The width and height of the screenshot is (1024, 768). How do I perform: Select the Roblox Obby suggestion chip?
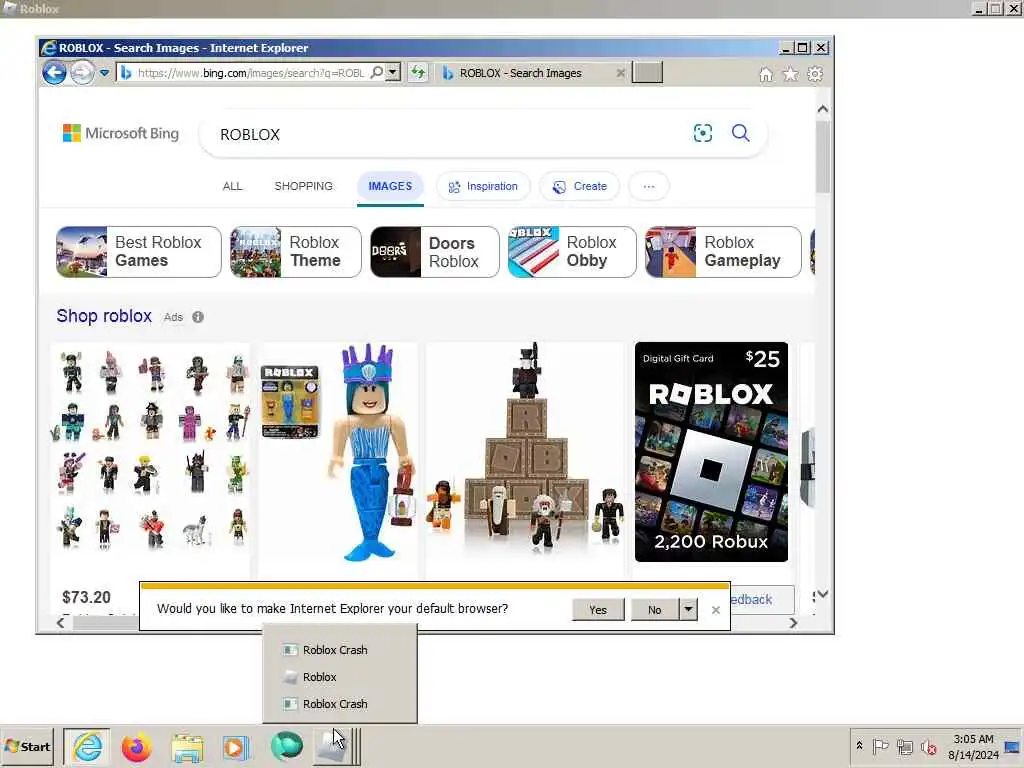click(572, 251)
